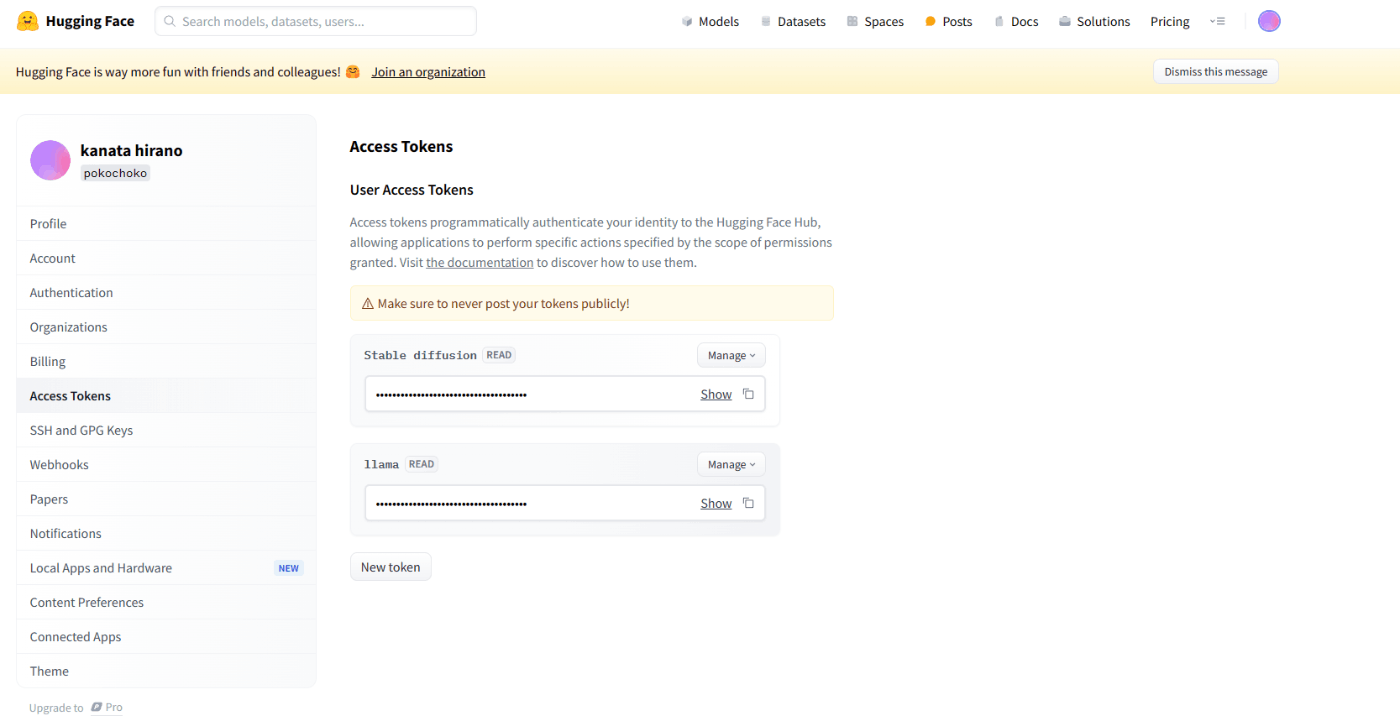Click the READ badge on llama token

[421, 464]
